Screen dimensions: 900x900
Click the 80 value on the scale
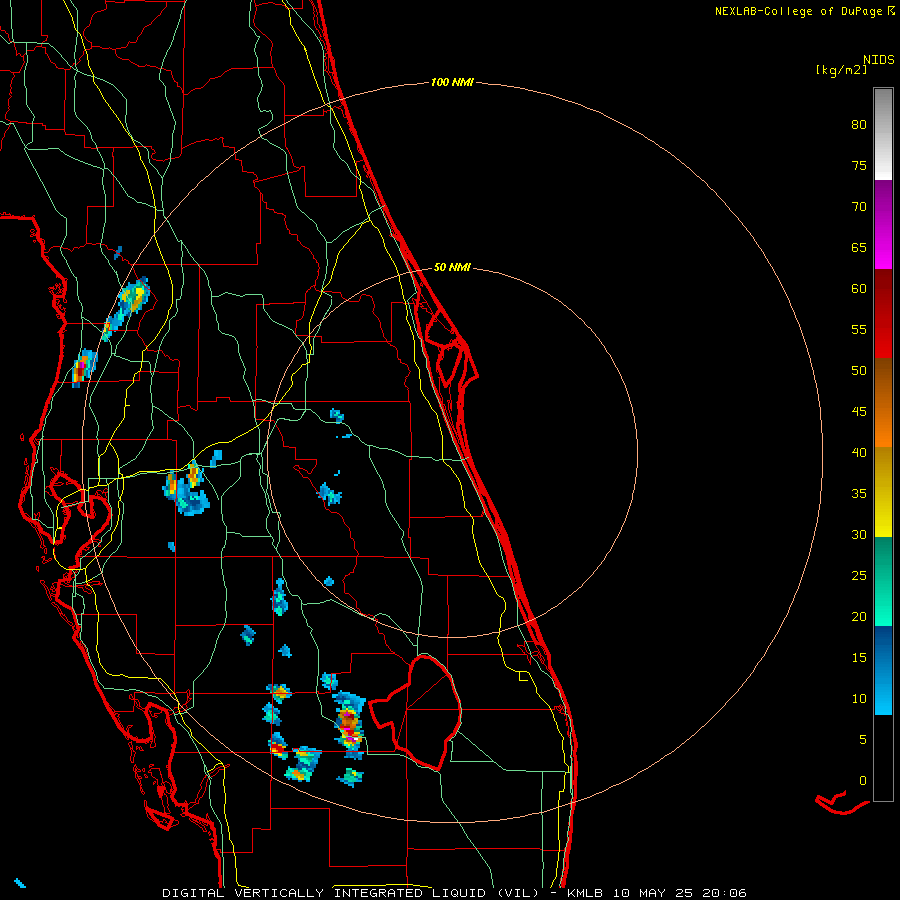859,125
